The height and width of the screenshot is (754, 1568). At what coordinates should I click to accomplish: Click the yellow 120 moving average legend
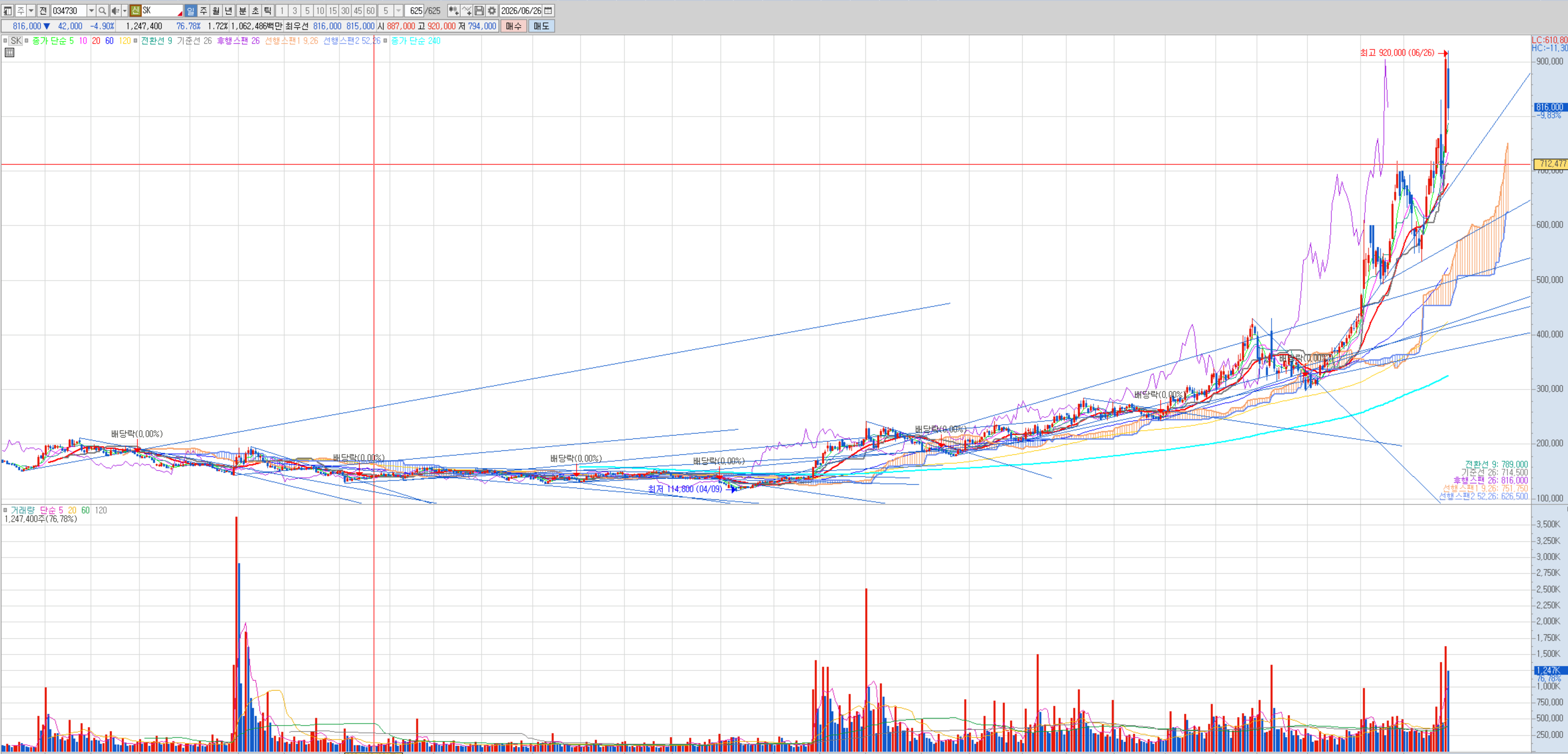[125, 41]
